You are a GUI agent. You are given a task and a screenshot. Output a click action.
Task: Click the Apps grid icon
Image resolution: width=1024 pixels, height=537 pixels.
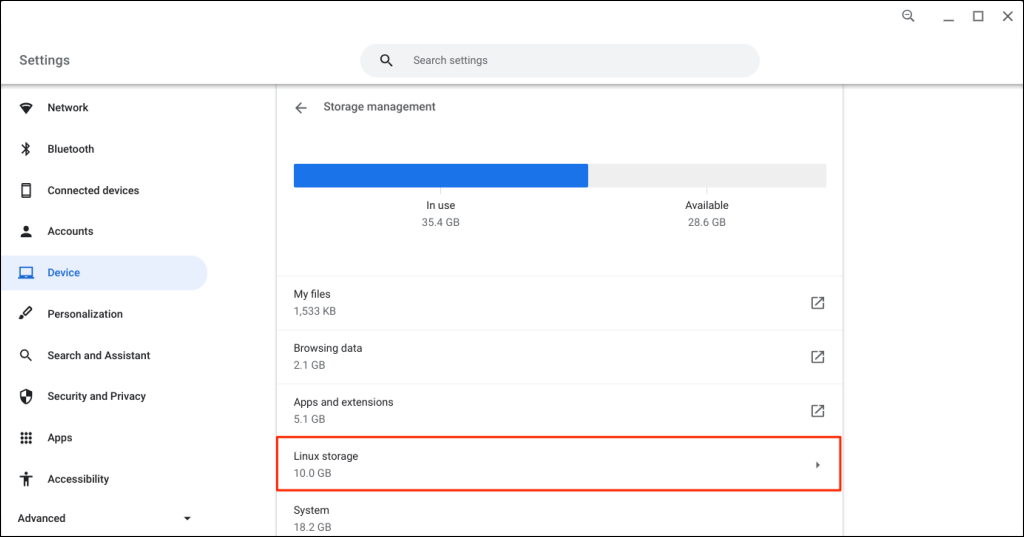tap(27, 438)
